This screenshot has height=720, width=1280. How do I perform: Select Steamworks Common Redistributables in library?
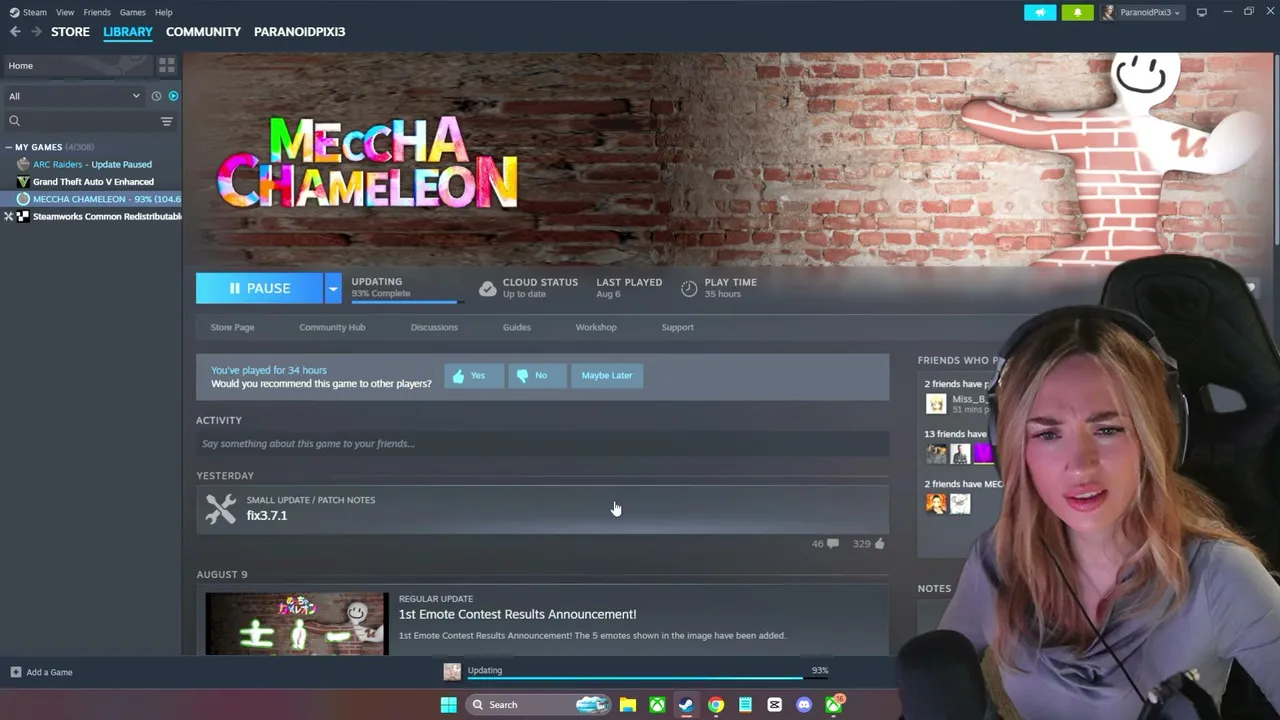[x=107, y=217]
